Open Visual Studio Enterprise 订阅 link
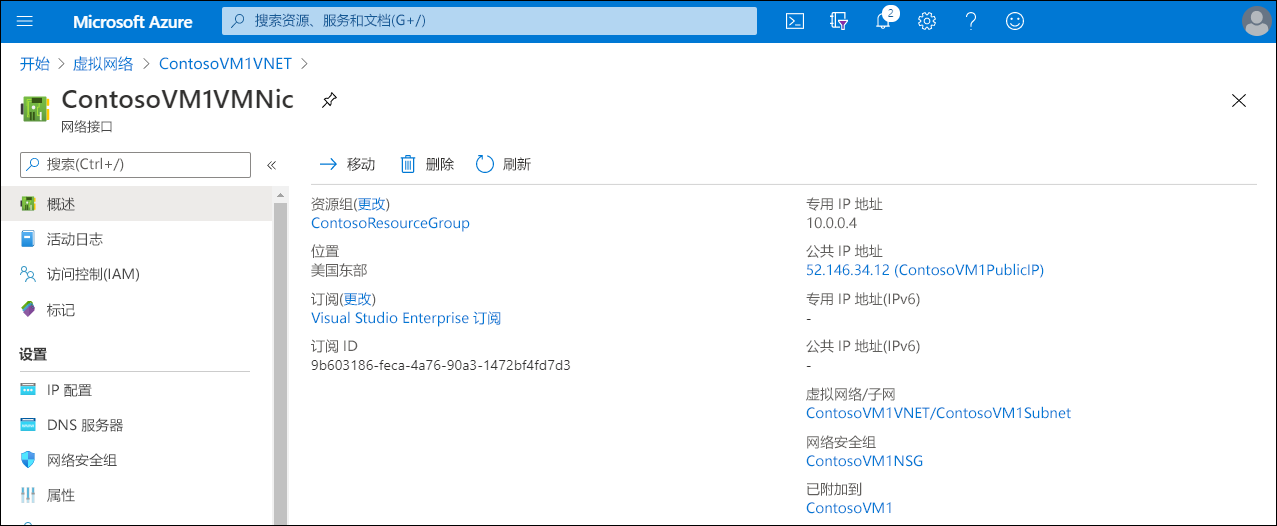The image size is (1277, 526). [x=406, y=318]
